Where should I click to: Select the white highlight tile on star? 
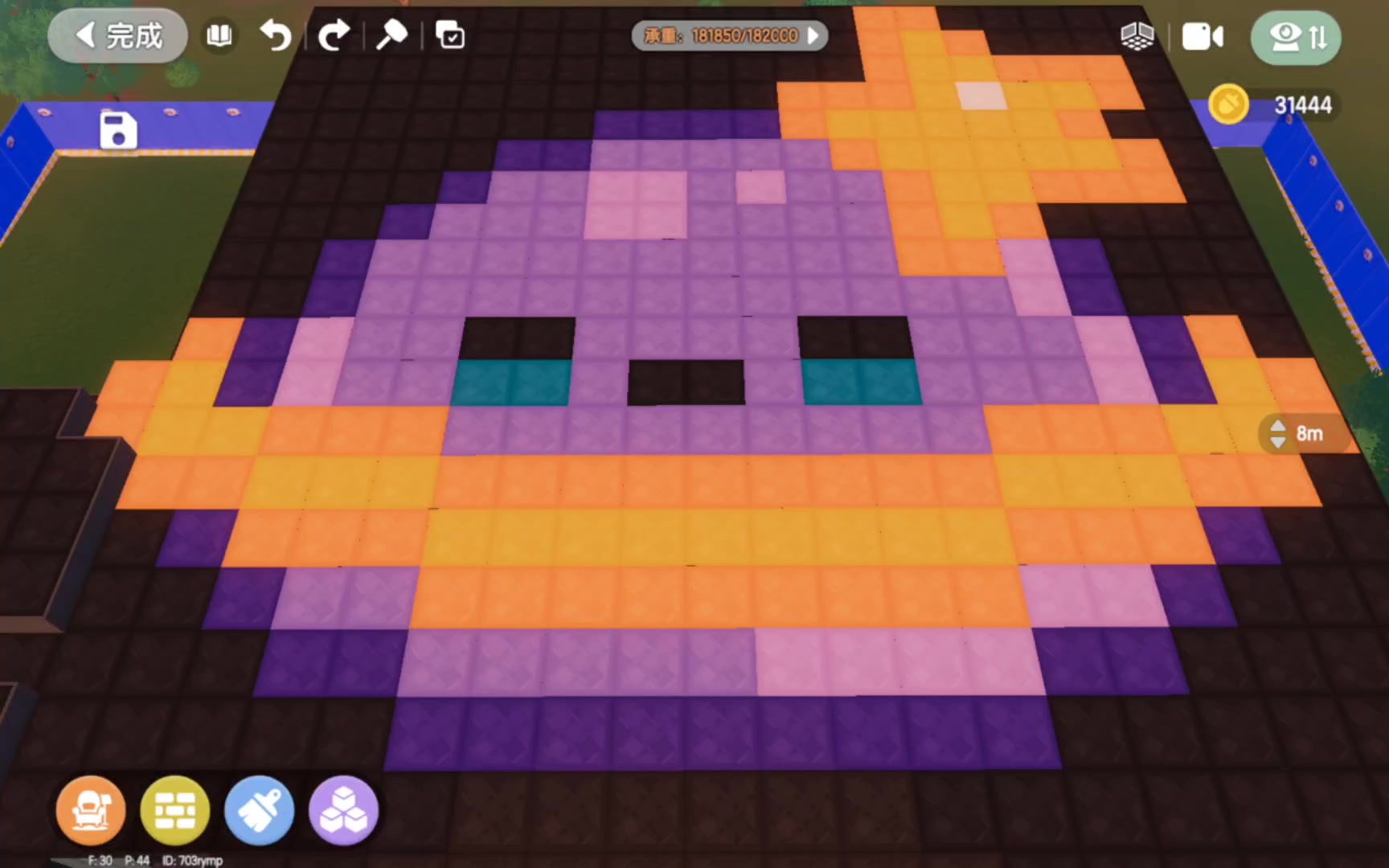[981, 95]
